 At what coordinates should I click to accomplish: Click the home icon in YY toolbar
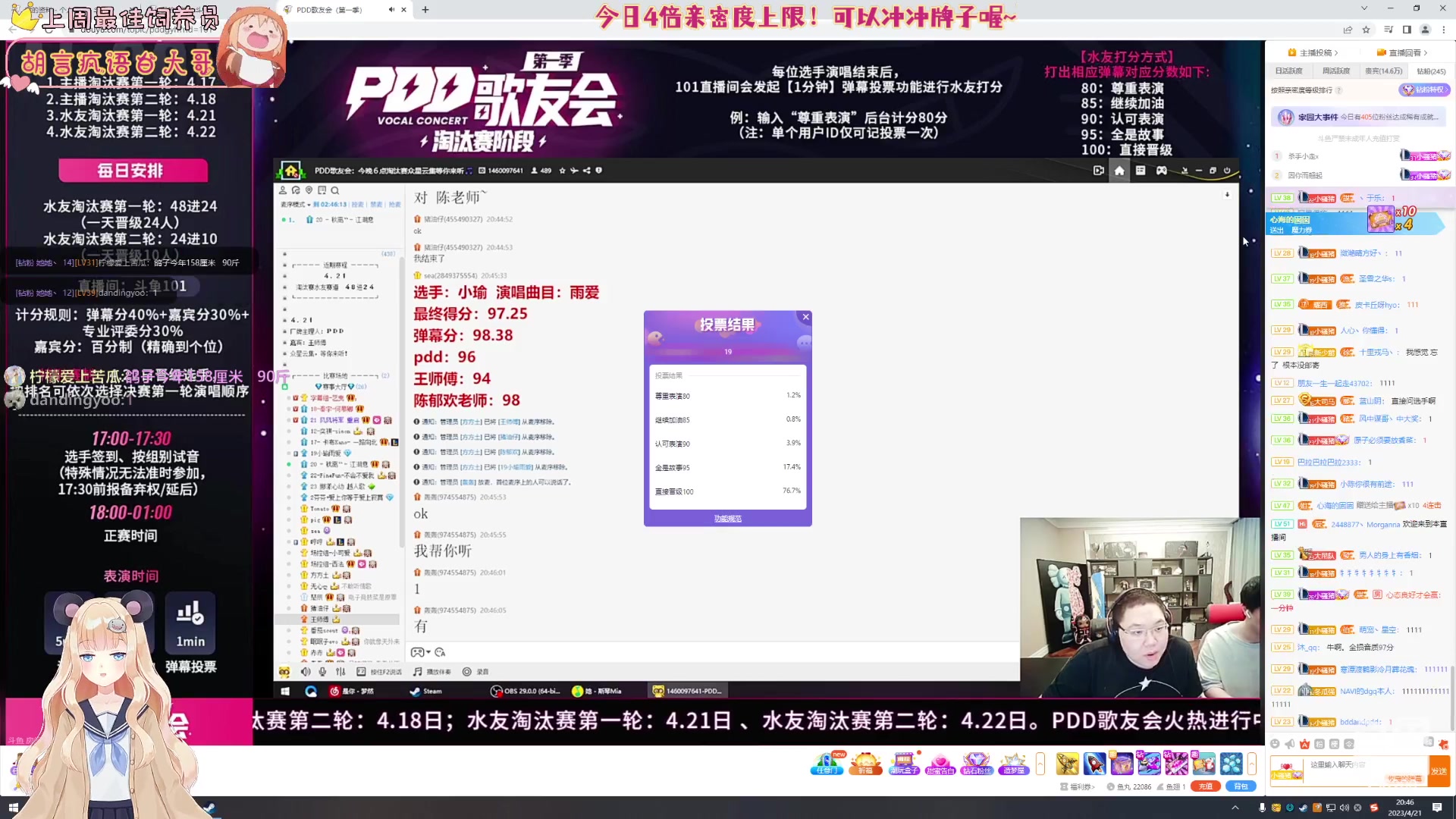click(x=1119, y=171)
